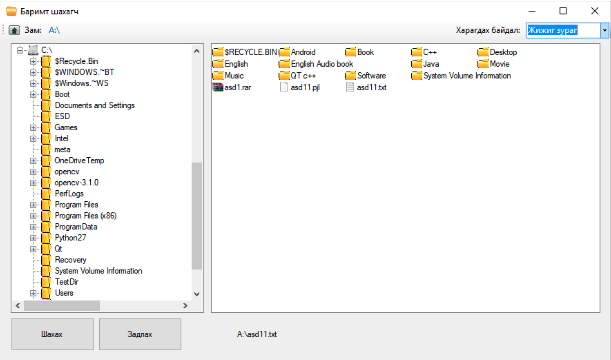Select System Volume Information label in the tree
The width and height of the screenshot is (611, 360).
(98, 271)
